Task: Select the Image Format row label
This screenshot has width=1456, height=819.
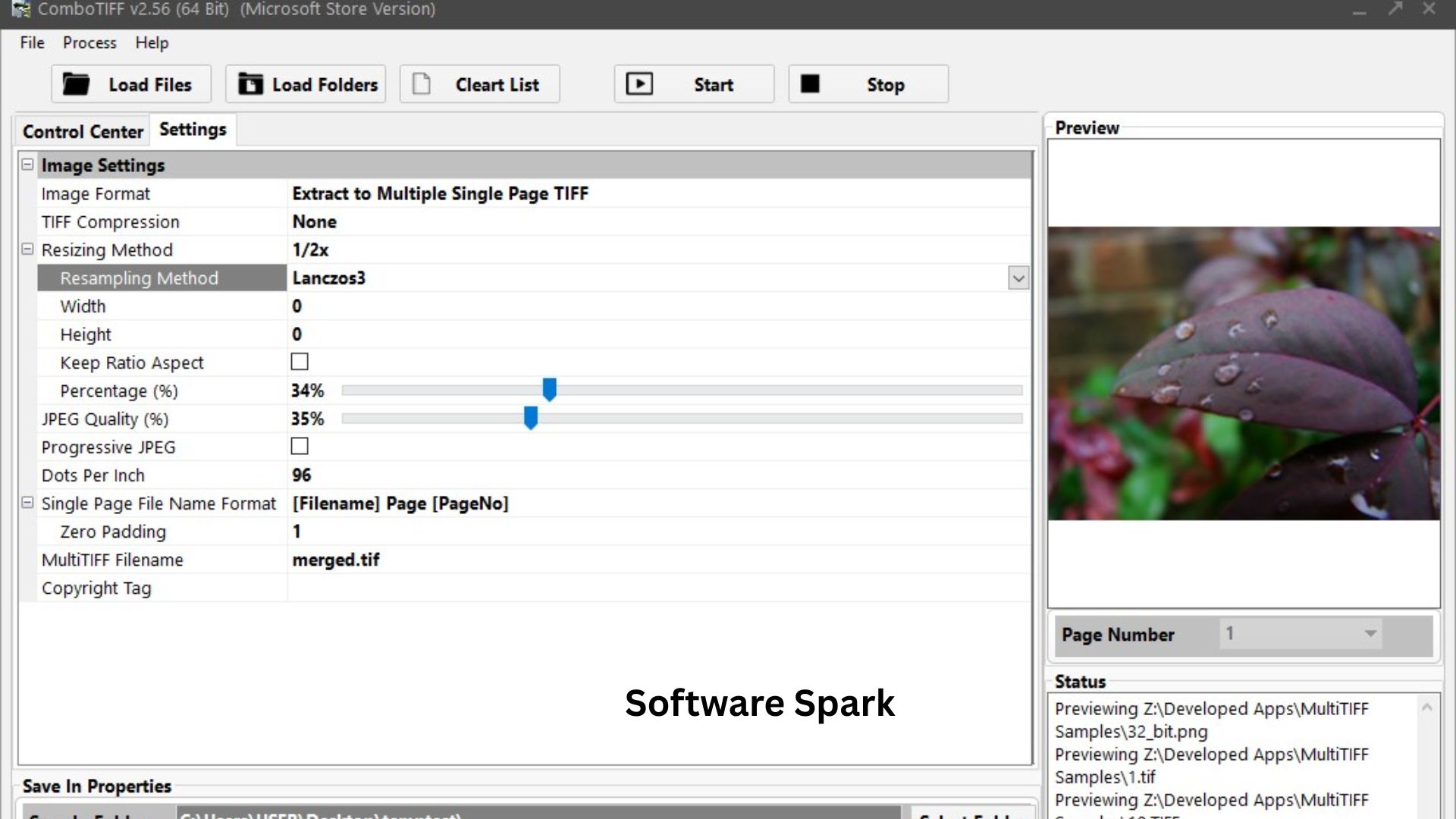Action: [96, 194]
